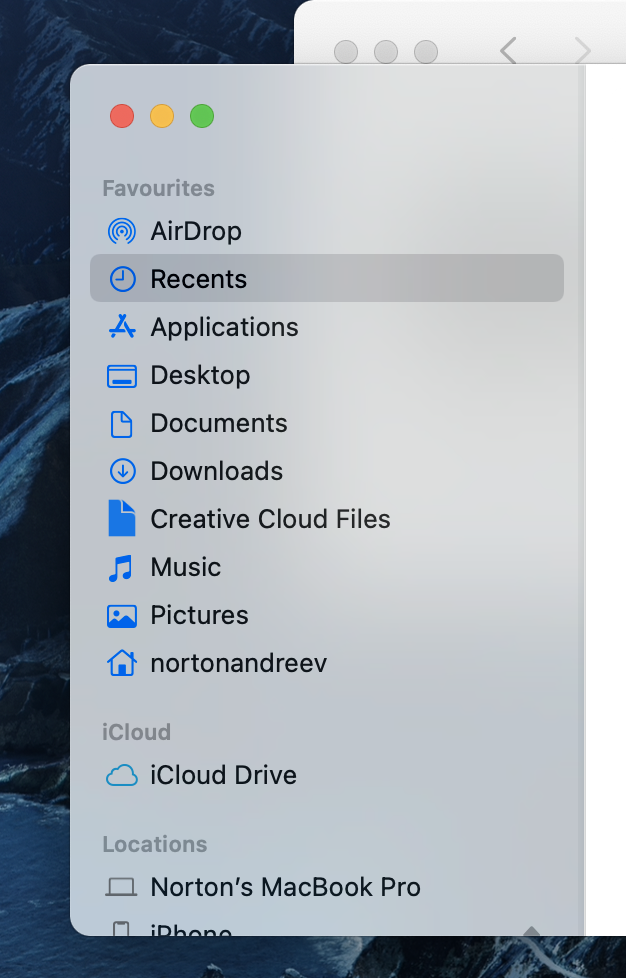Click the Documents page icon
The image size is (626, 978).
(x=122, y=424)
